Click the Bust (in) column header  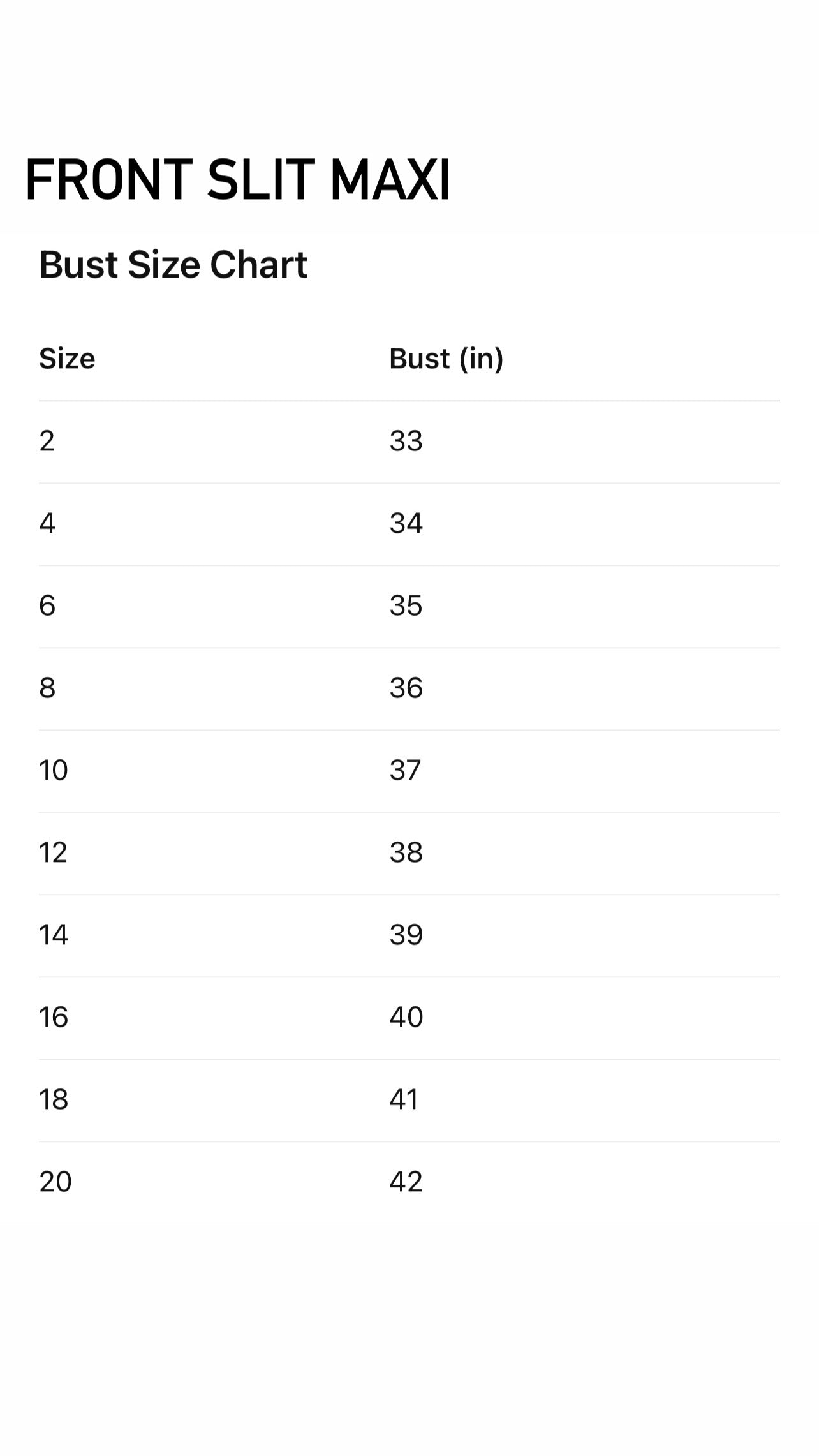[x=446, y=359]
